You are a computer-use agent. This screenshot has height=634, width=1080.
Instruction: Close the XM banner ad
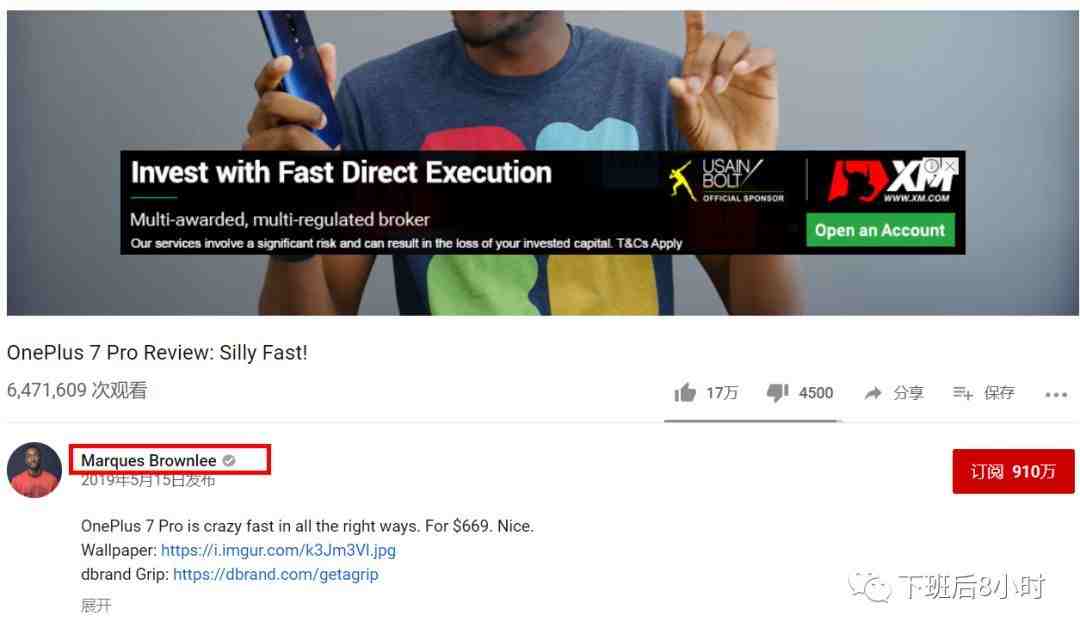950,165
